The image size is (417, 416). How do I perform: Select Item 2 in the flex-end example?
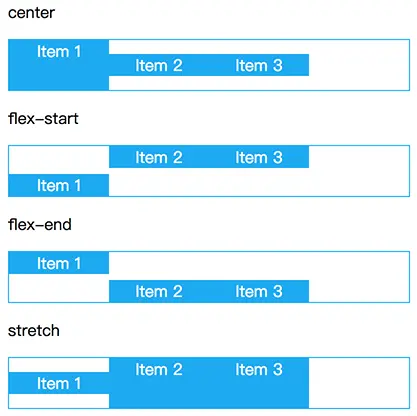click(159, 291)
